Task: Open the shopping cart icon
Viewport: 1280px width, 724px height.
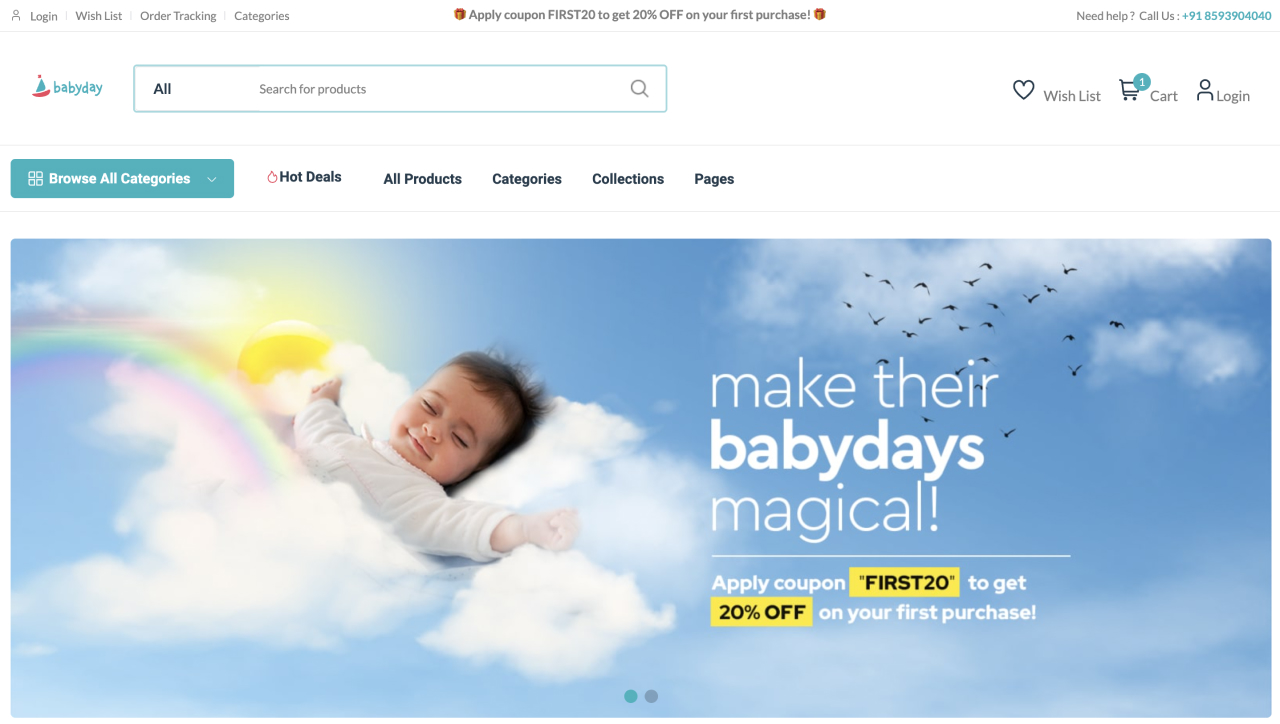Action: click(x=1130, y=90)
